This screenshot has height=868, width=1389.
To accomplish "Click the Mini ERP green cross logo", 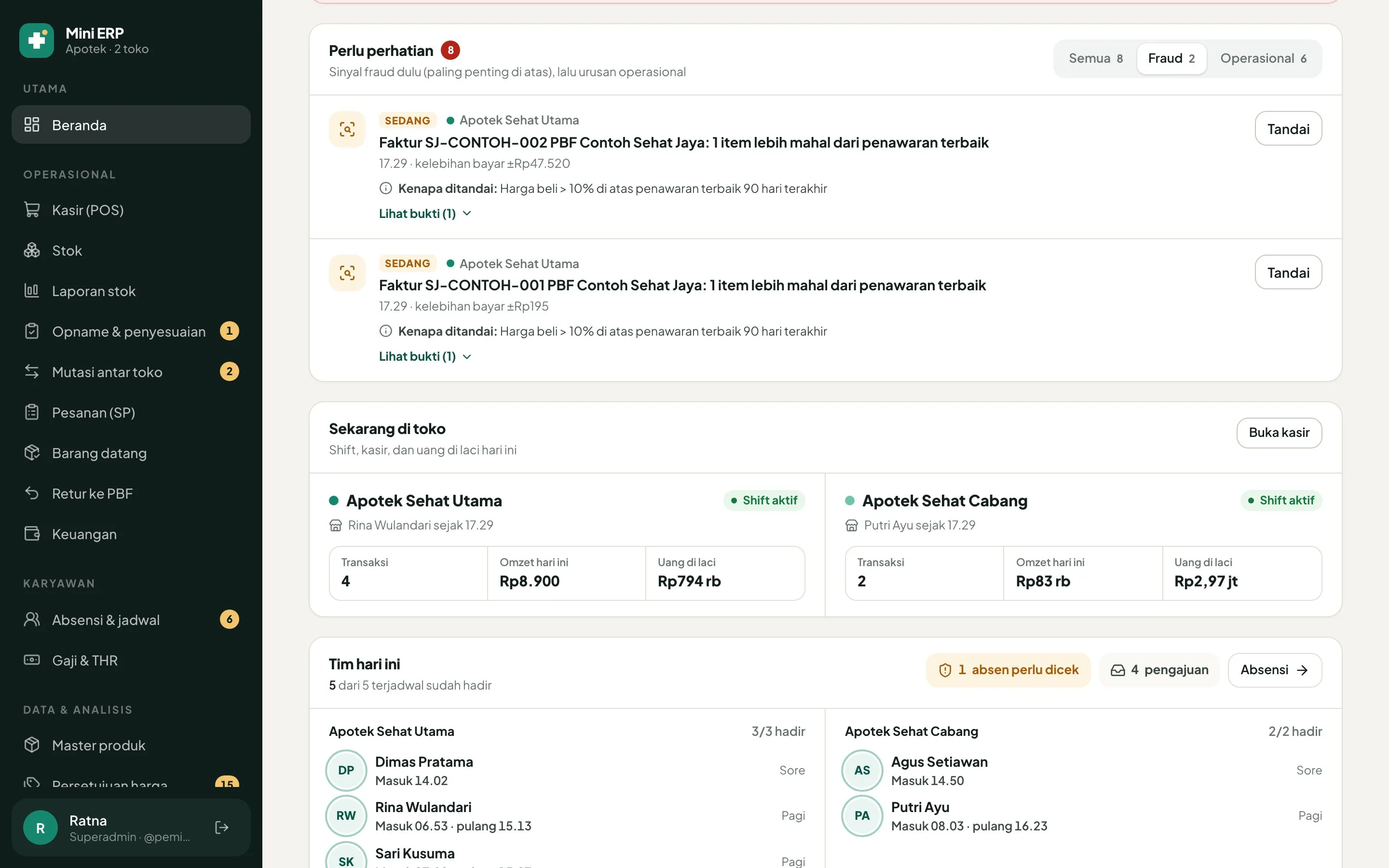I will coord(36,40).
